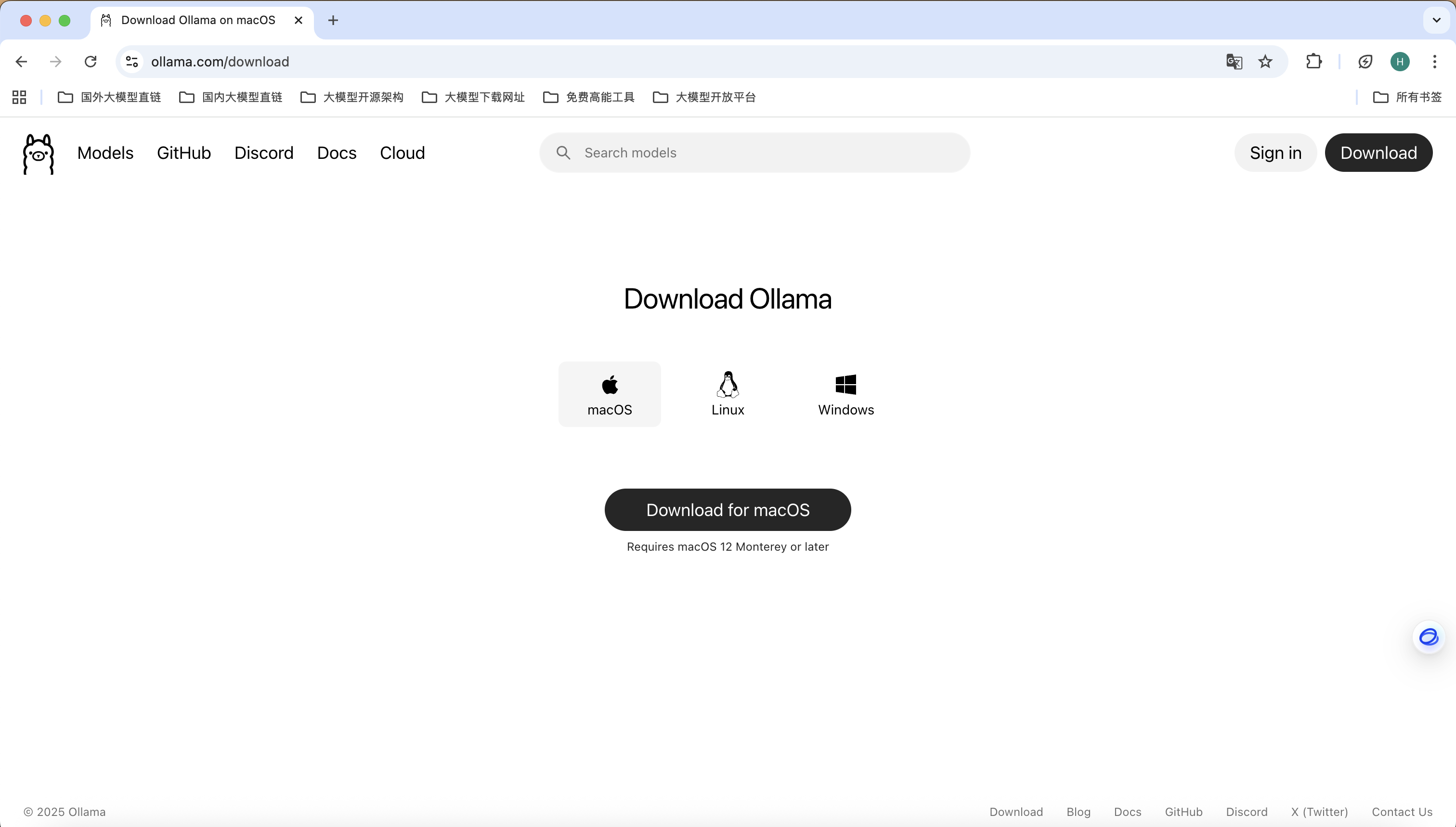Select the Windows platform option
Screen dimensions: 1456x827
click(845, 394)
